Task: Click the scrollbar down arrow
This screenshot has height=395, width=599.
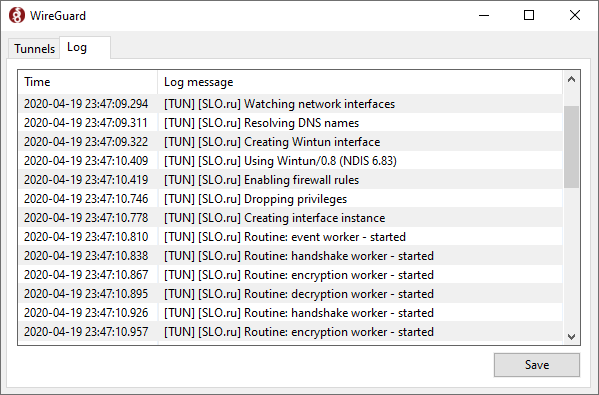Action: 571,337
